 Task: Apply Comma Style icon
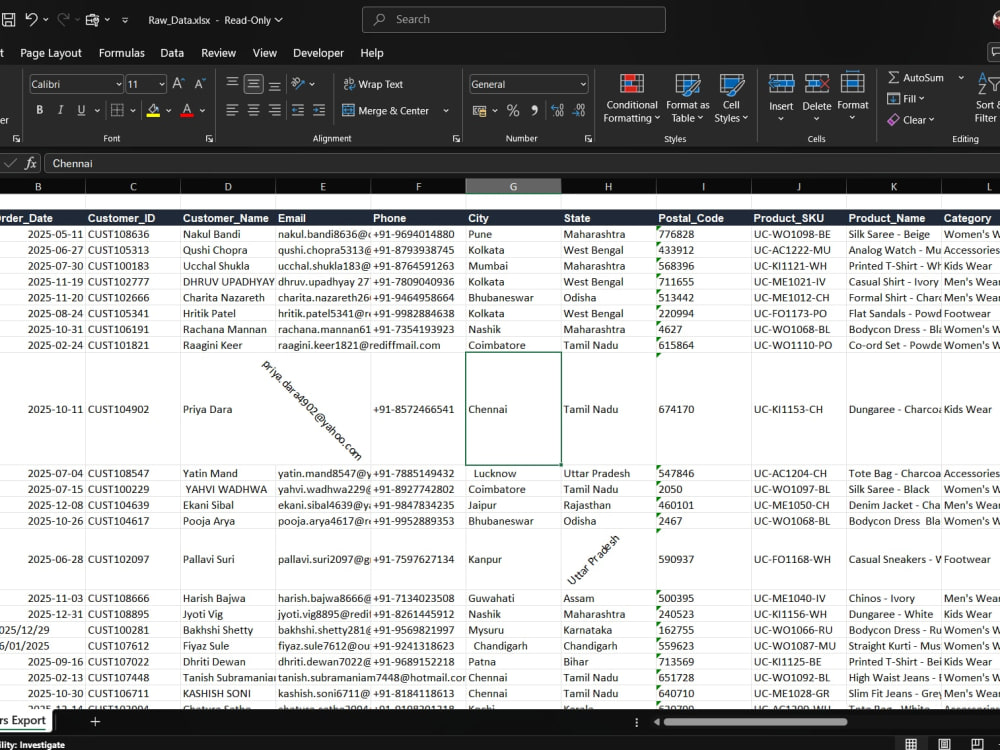click(x=534, y=110)
